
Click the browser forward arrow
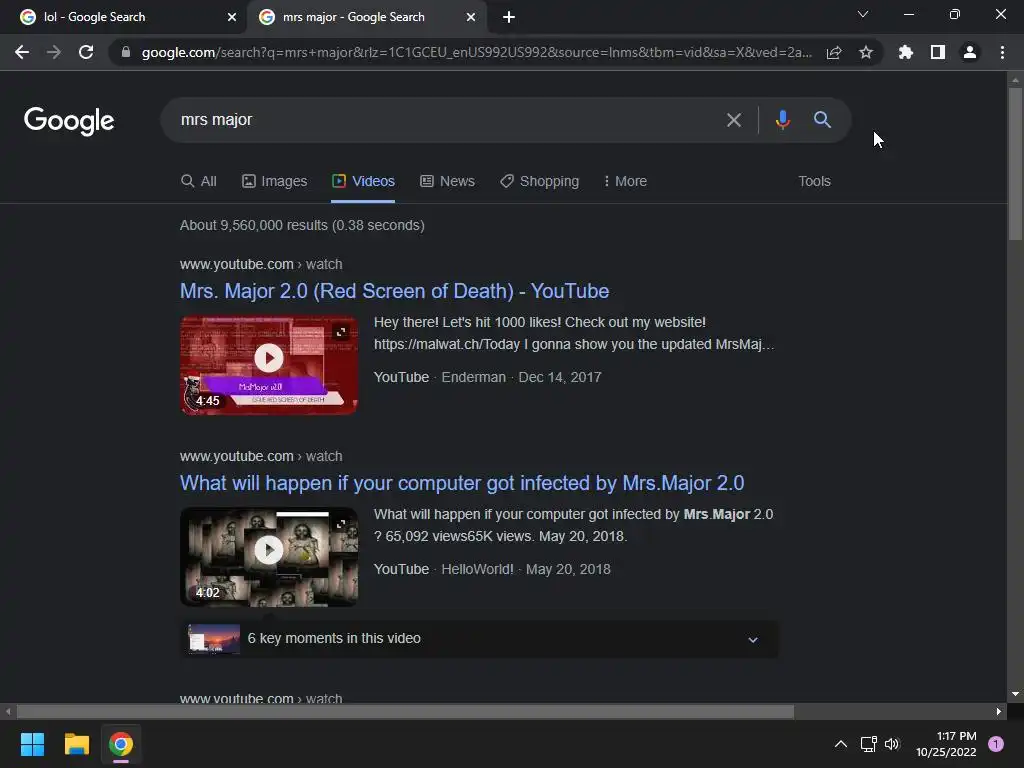click(54, 52)
